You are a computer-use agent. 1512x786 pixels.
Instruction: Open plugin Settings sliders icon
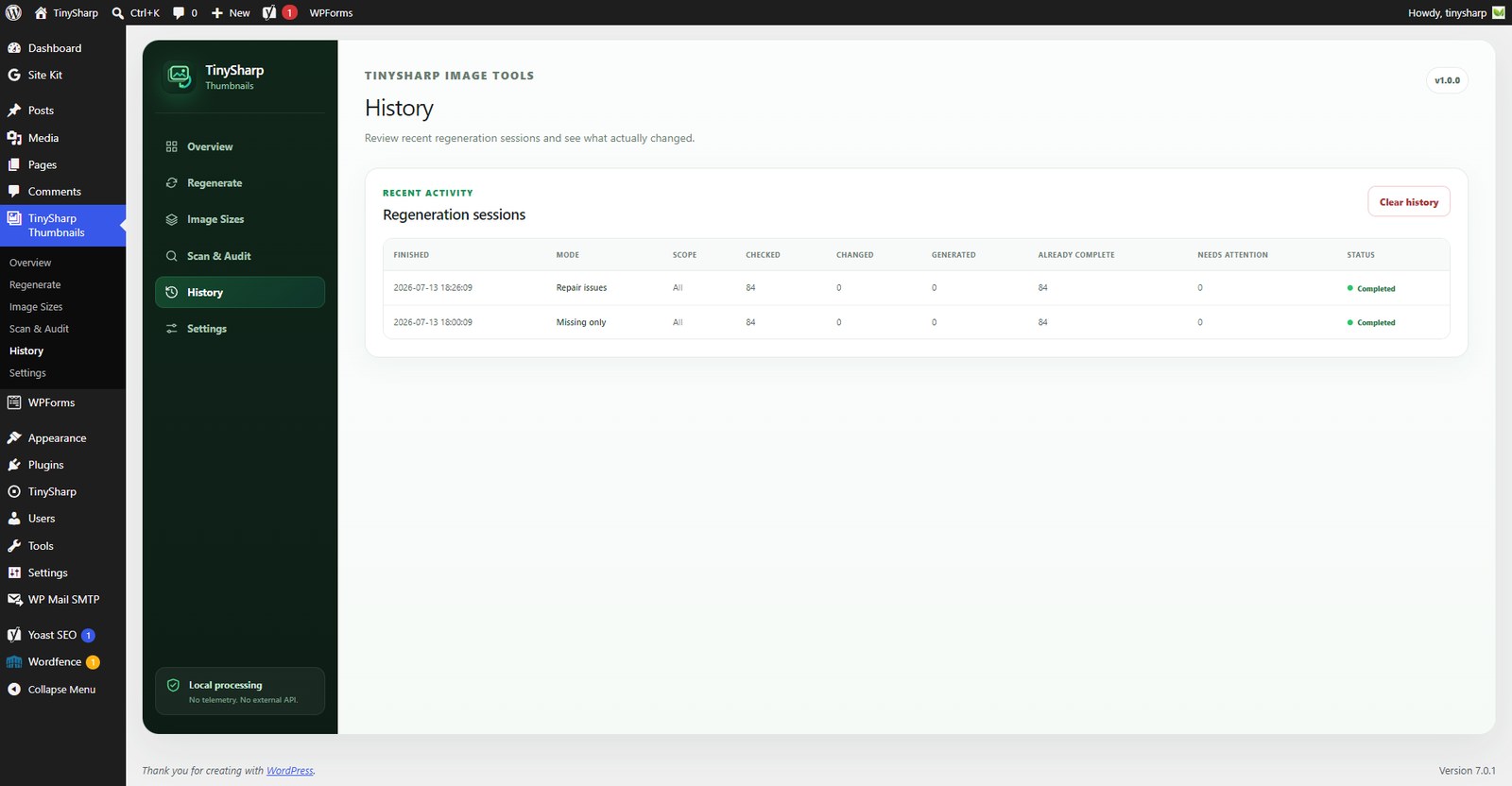(x=171, y=329)
